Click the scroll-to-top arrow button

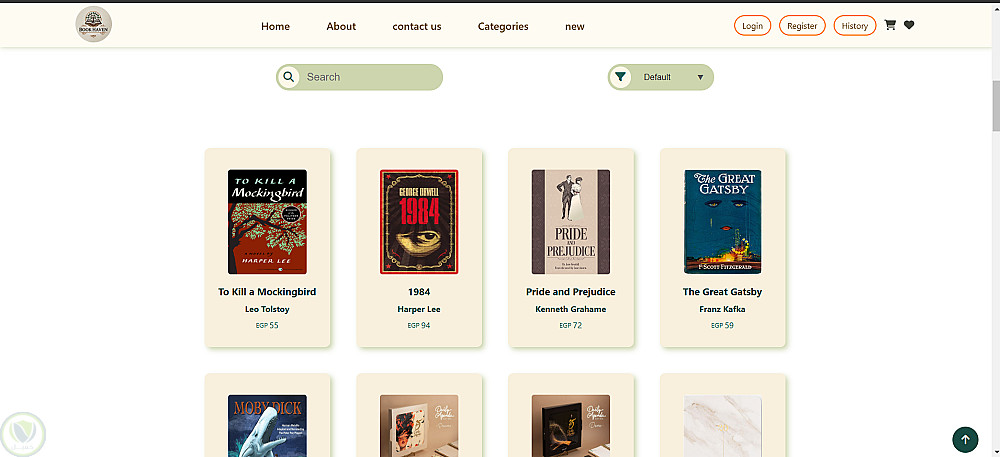(x=965, y=439)
